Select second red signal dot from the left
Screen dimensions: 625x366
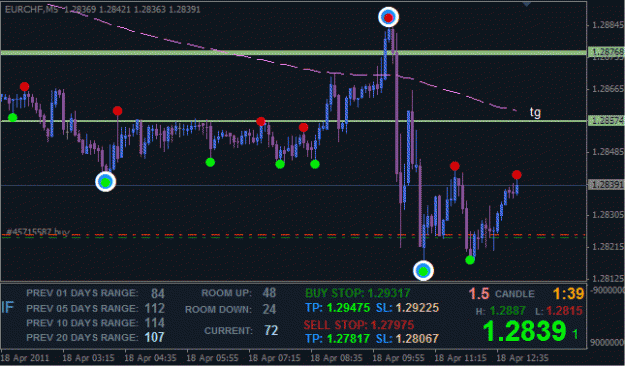117,110
